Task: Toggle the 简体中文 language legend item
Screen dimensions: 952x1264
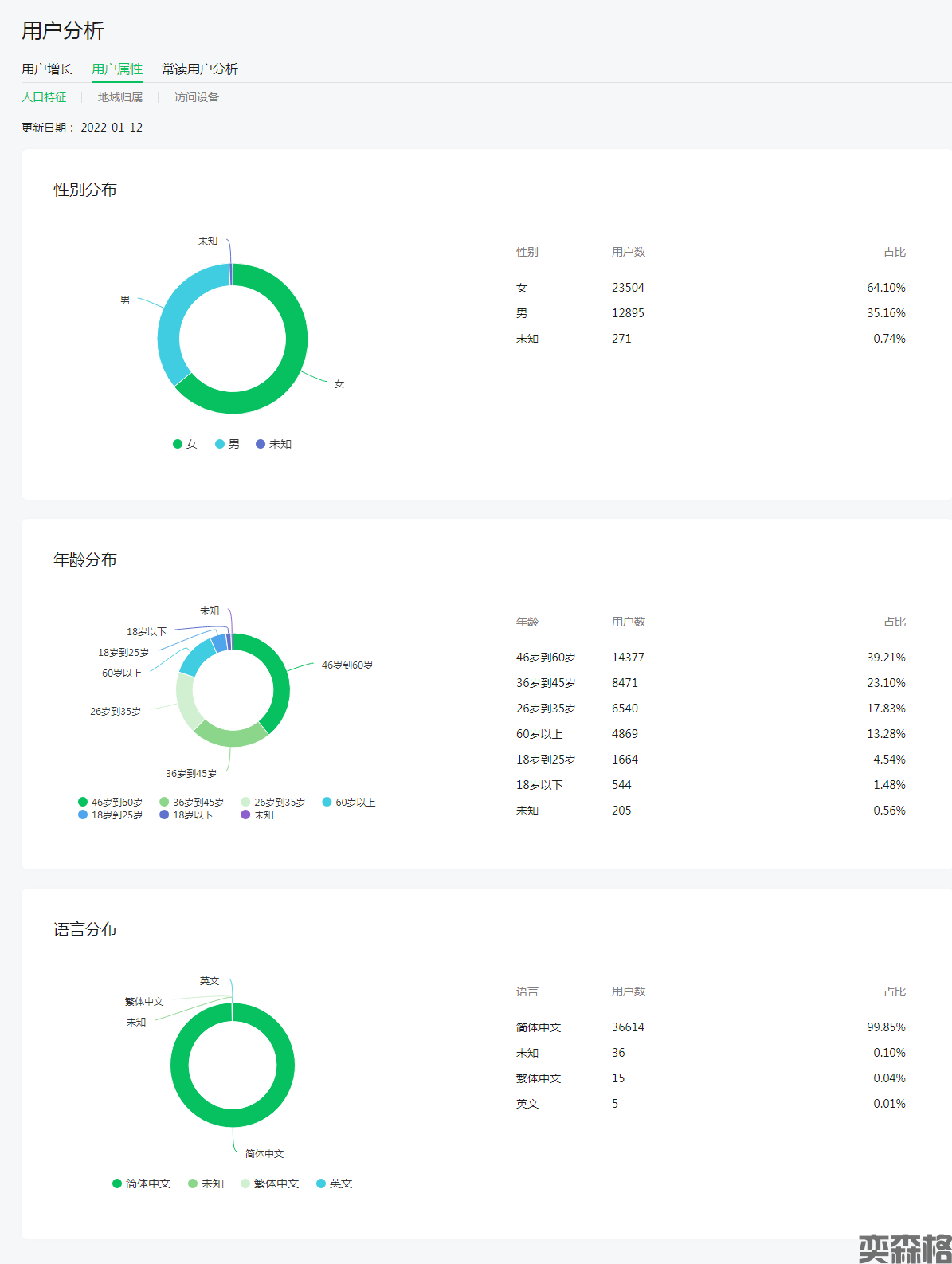Action: tap(142, 1184)
